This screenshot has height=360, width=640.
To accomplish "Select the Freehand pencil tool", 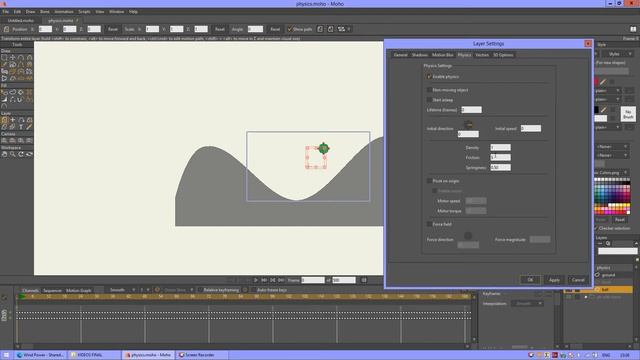I will (4, 64).
